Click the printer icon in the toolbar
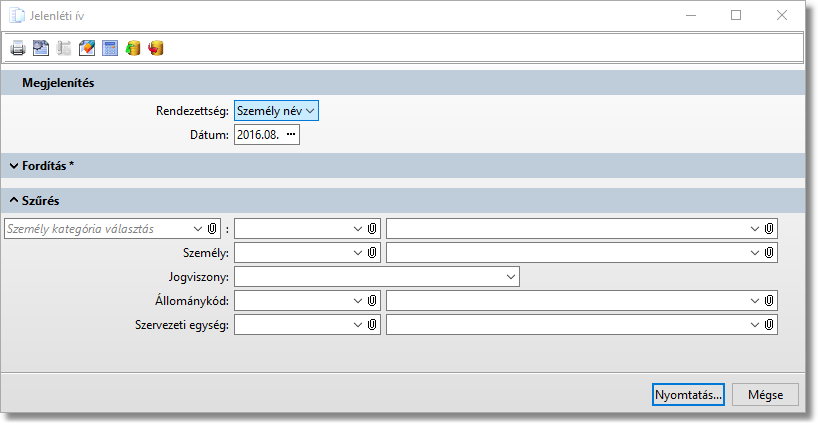Viewport: 818px width, 425px height. click(x=17, y=48)
